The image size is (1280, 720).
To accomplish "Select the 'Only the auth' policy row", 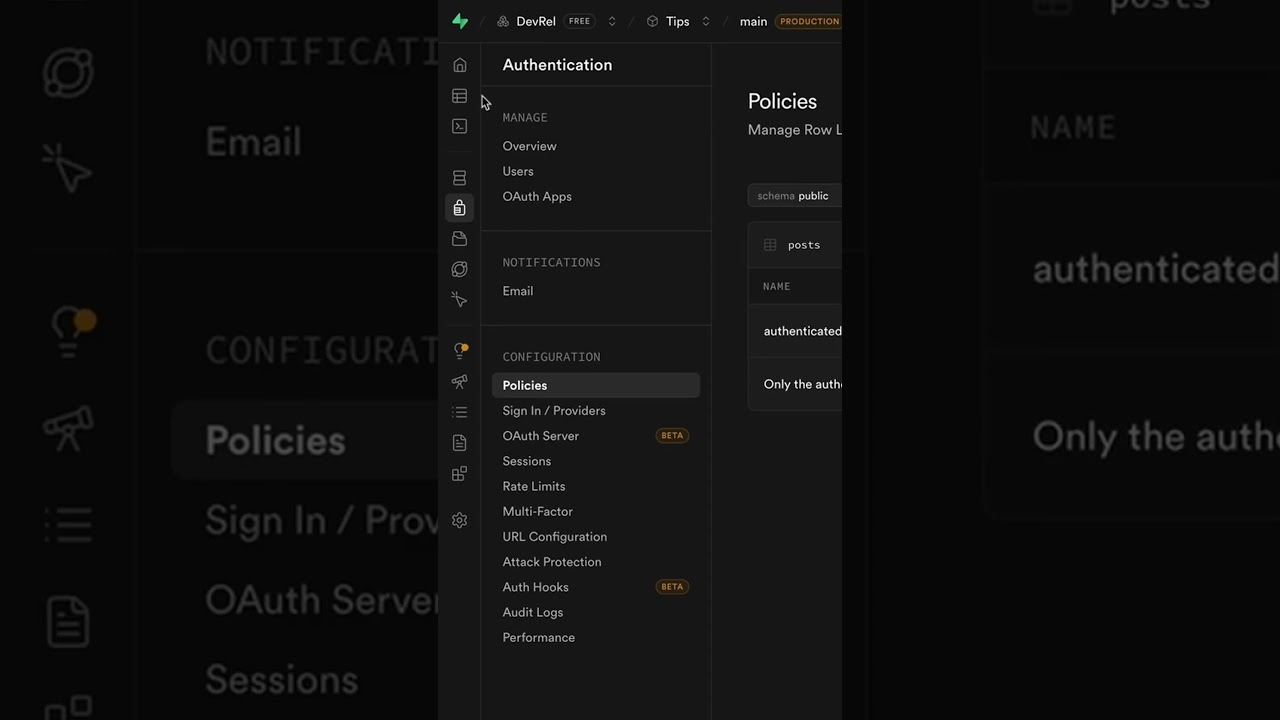I will point(795,384).
